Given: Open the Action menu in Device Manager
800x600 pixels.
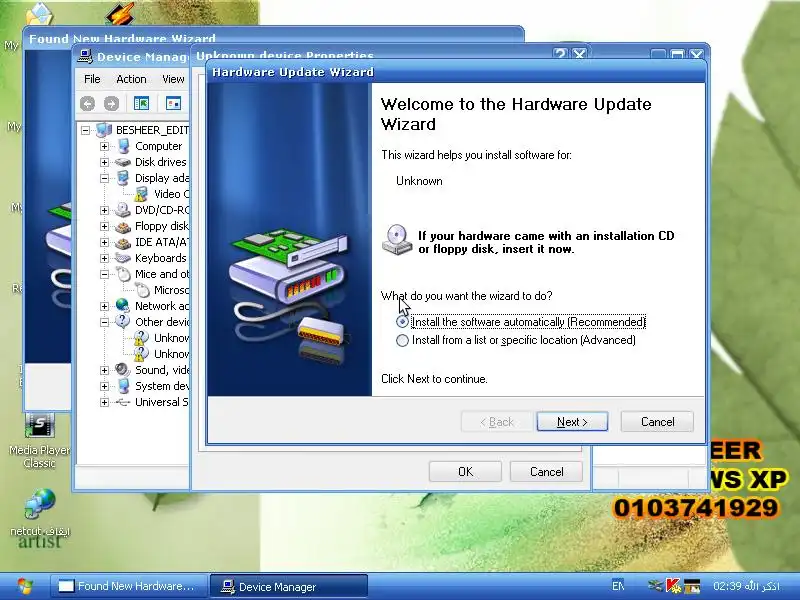Looking at the screenshot, I should coord(131,79).
